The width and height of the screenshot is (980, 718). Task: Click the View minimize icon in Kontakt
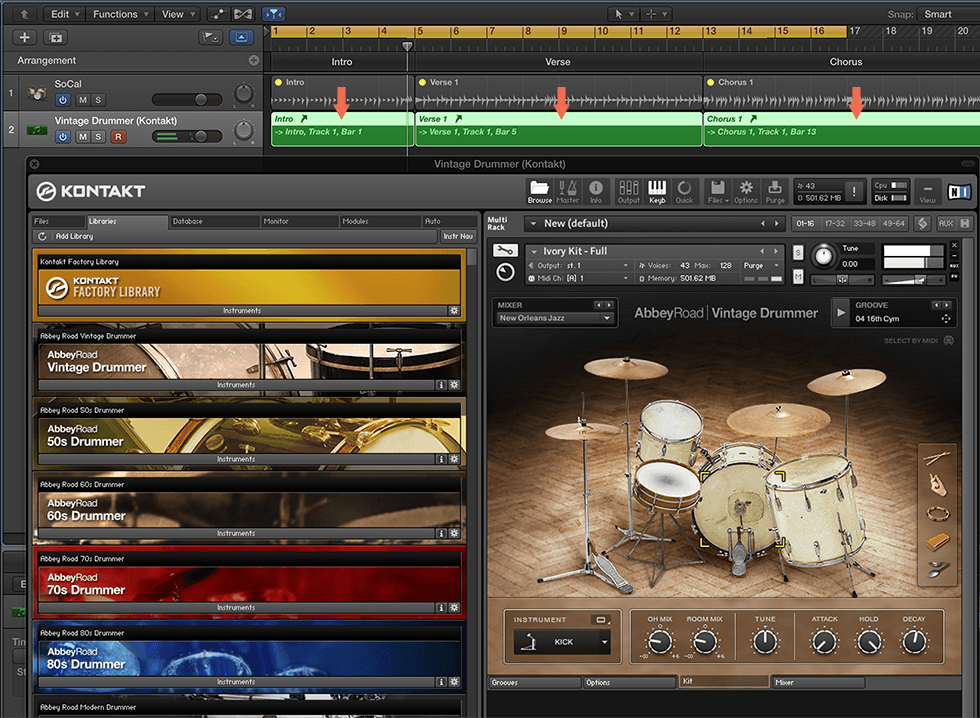click(928, 191)
